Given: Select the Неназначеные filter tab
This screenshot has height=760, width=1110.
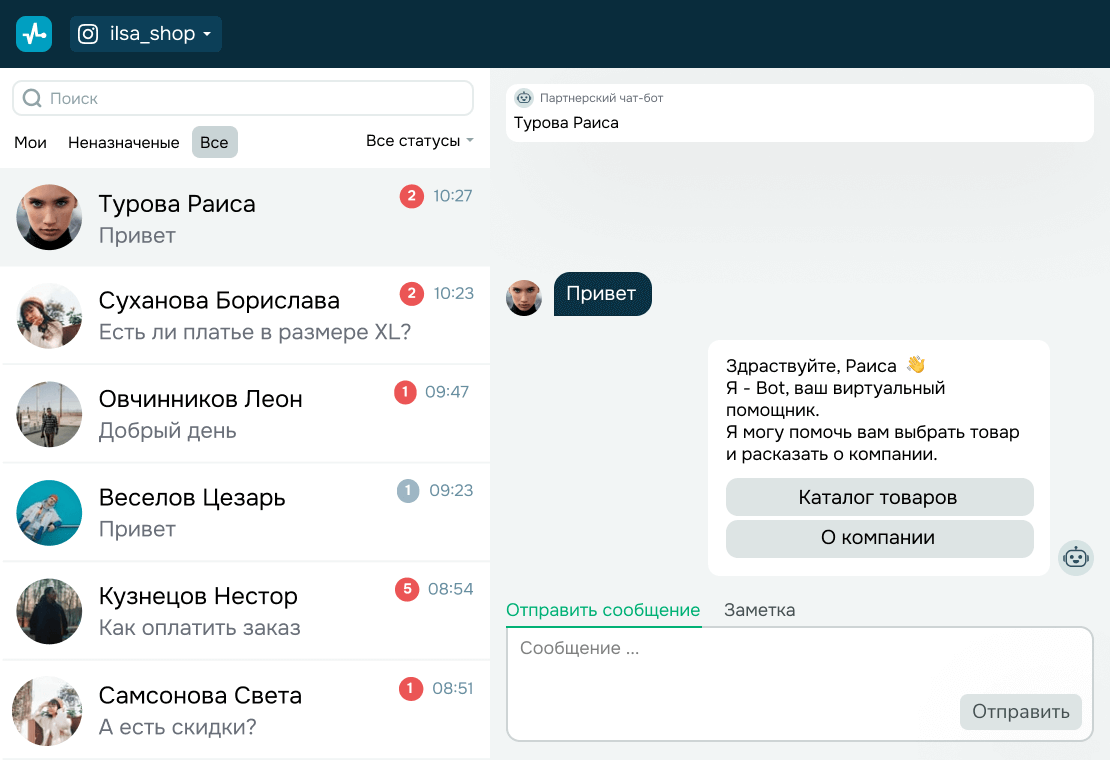Looking at the screenshot, I should tap(124, 143).
